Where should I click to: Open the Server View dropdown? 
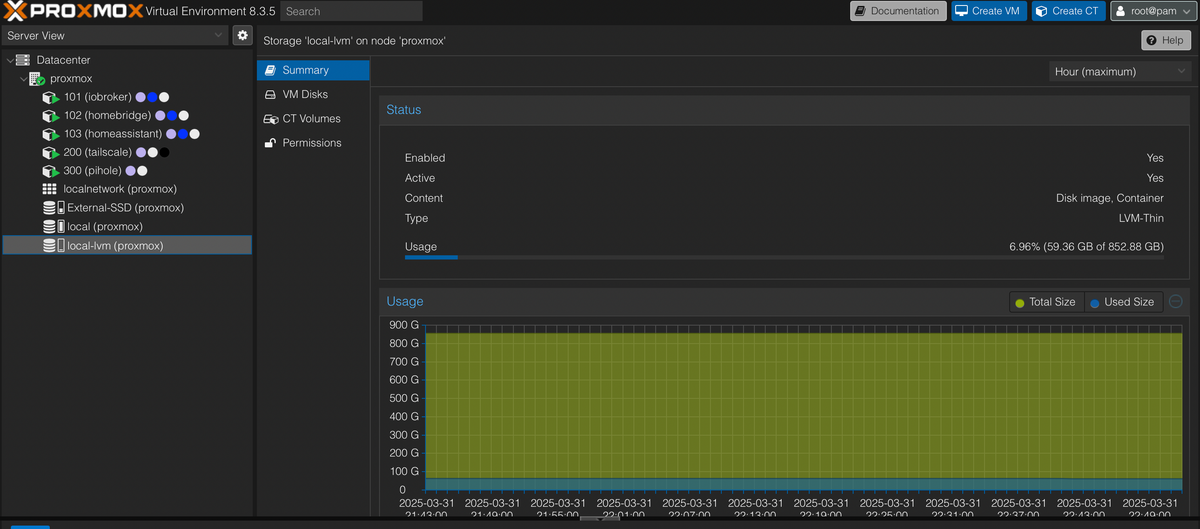(115, 35)
